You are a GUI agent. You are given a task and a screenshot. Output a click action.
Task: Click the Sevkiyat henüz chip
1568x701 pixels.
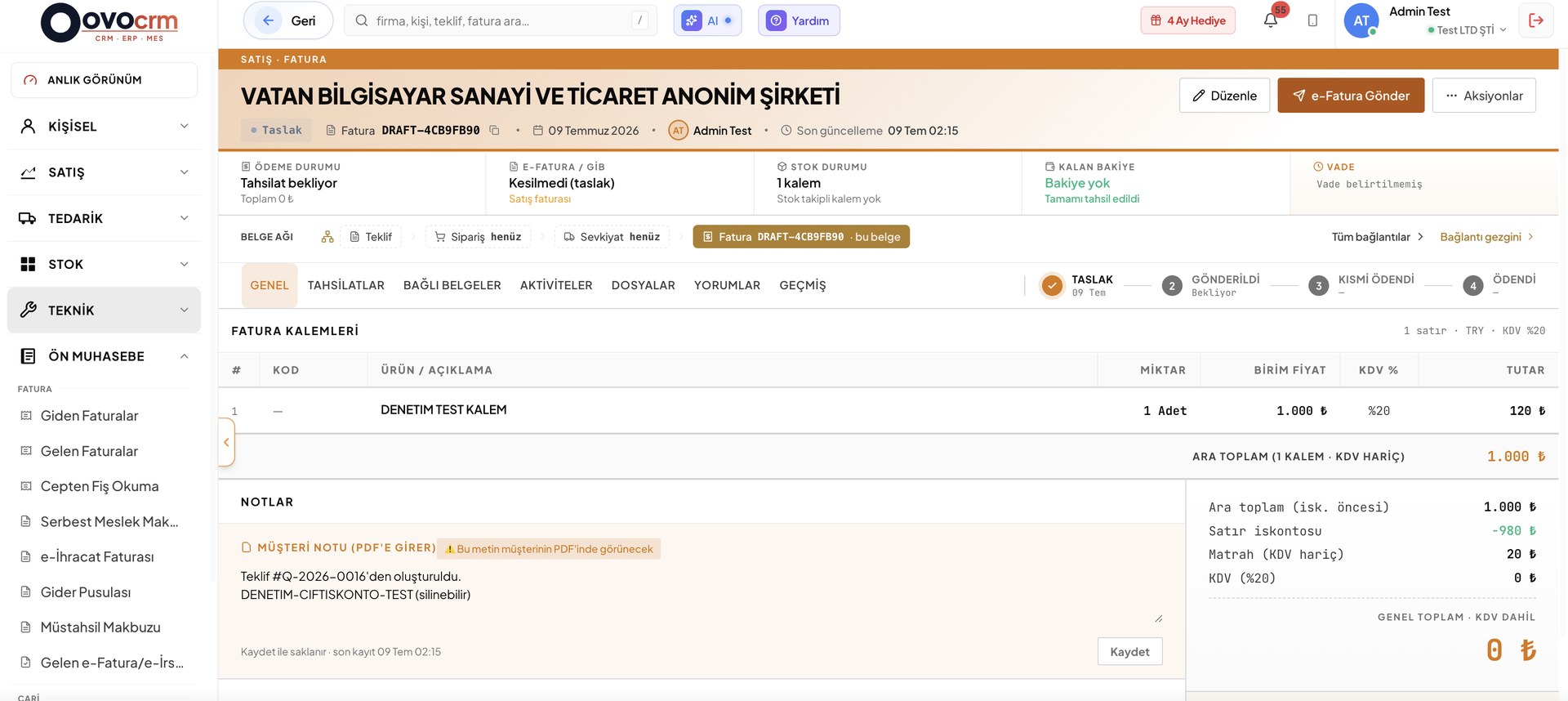point(612,237)
